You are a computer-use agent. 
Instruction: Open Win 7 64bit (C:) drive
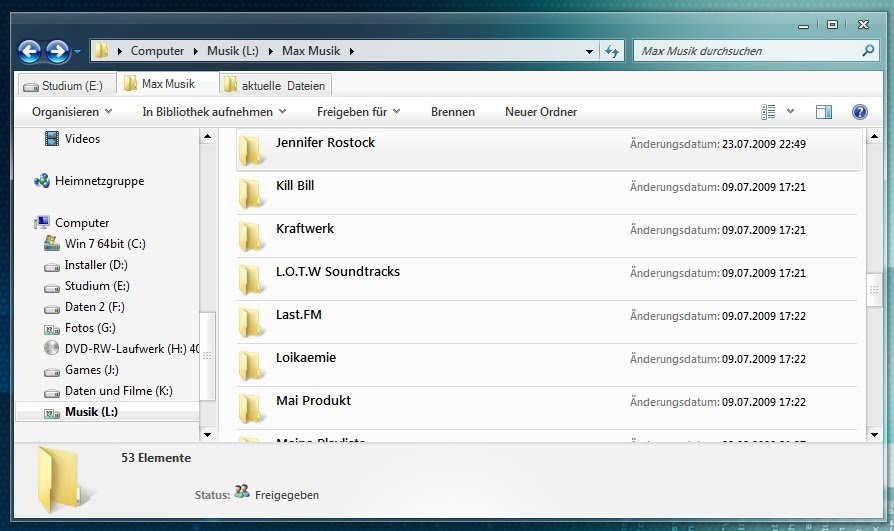click(x=105, y=244)
